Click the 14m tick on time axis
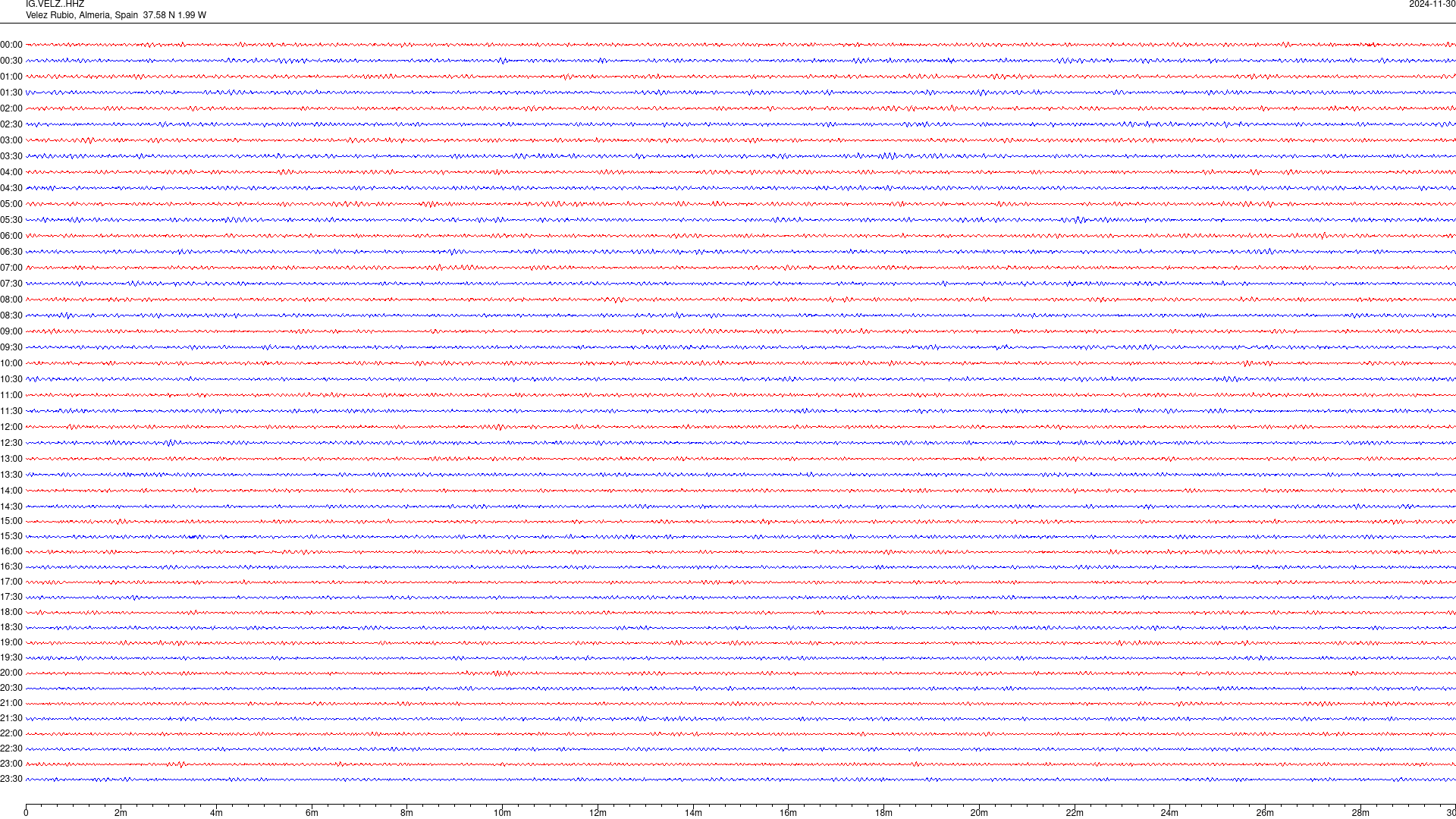This screenshot has height=819, width=1456. [x=693, y=813]
